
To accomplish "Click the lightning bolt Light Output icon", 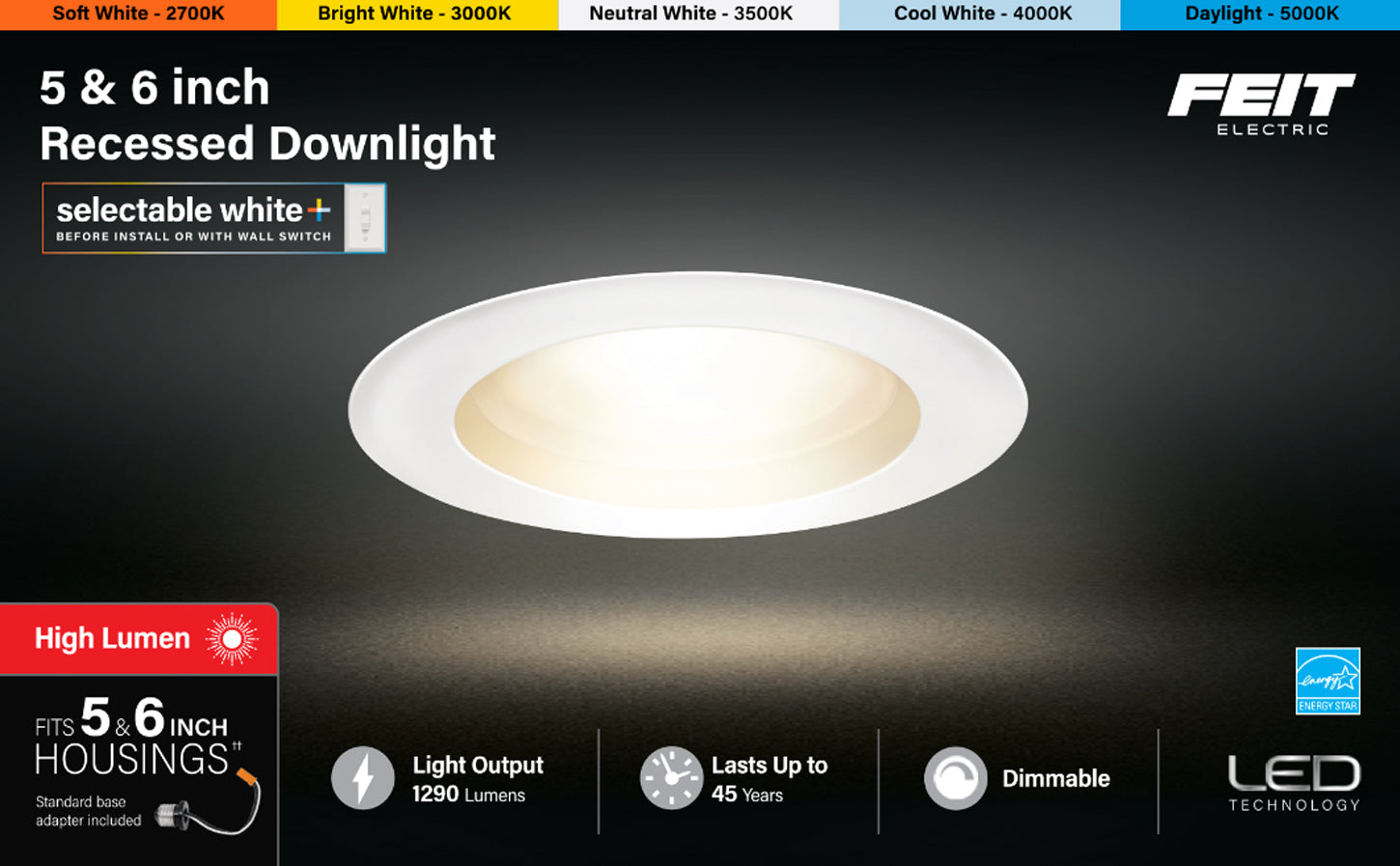I will coord(363,778).
